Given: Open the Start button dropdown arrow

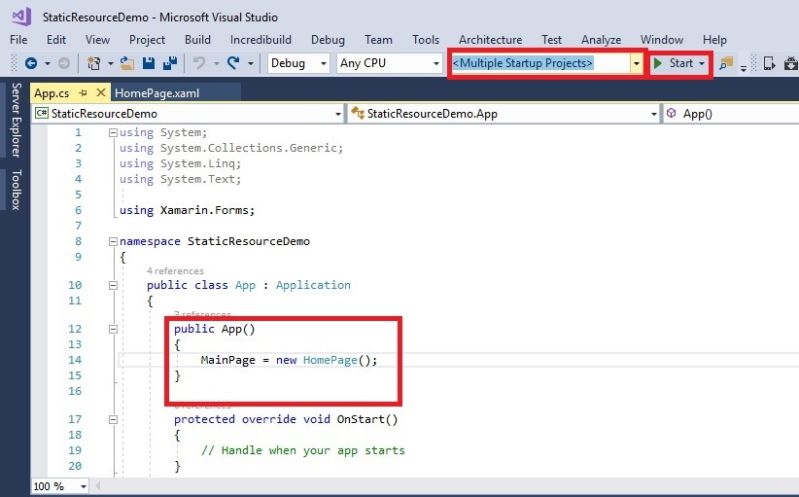Looking at the screenshot, I should 702,64.
